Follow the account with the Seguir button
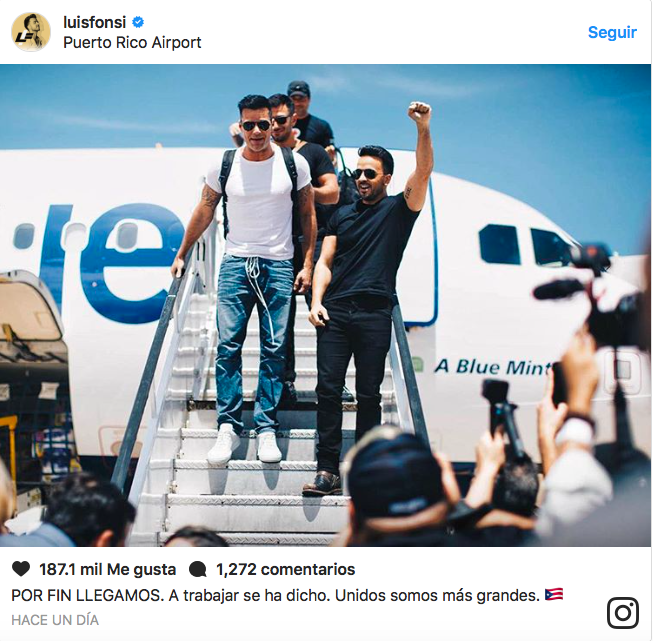The image size is (653, 641). click(612, 32)
